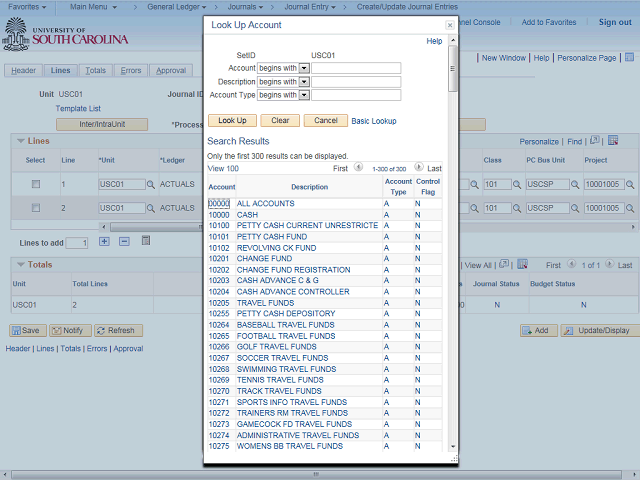This screenshot has width=640, height=480.
Task: Tick the Select checkbox for line 1
Action: pyautogui.click(x=36, y=185)
